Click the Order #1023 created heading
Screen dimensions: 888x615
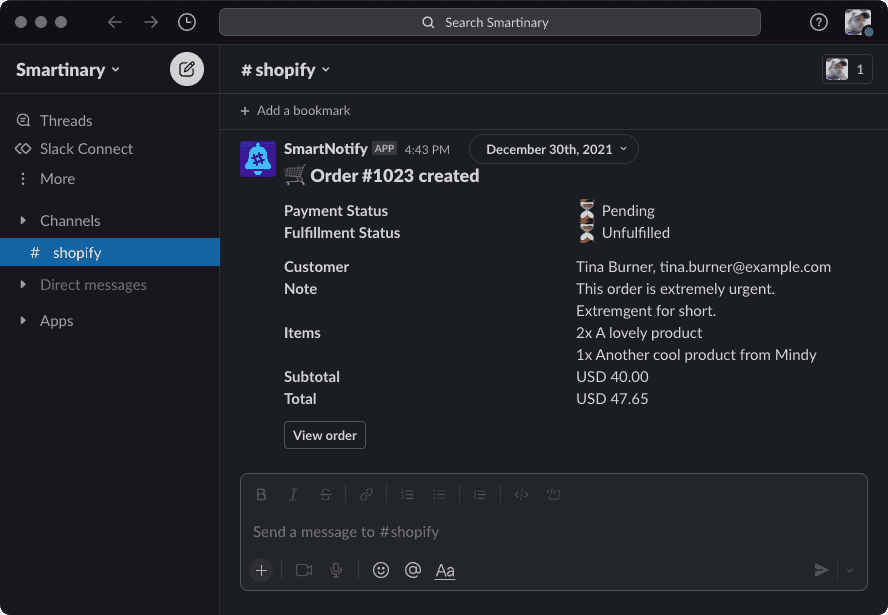[395, 176]
